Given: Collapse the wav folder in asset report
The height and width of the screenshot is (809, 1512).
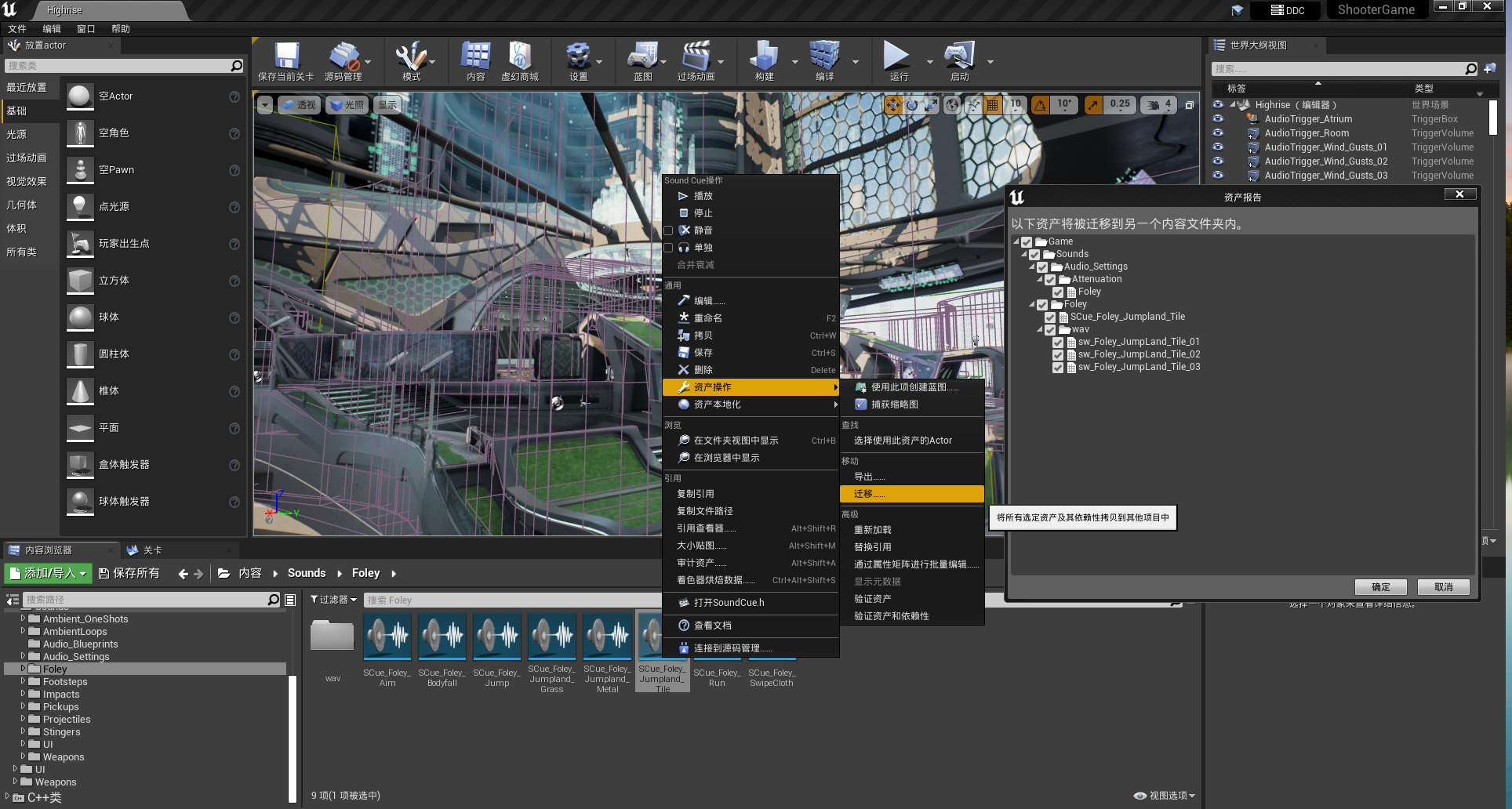Looking at the screenshot, I should pyautogui.click(x=1040, y=329).
